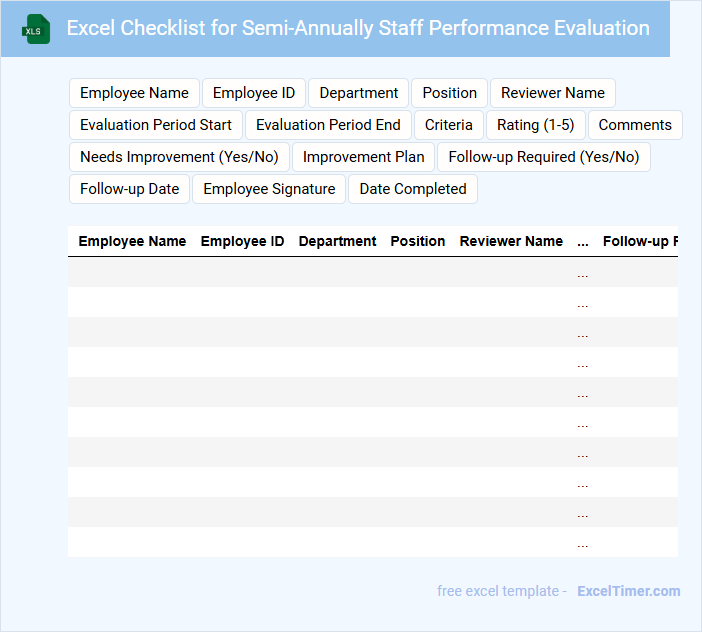
Task: Click the Date Completed tag
Action: tap(413, 189)
